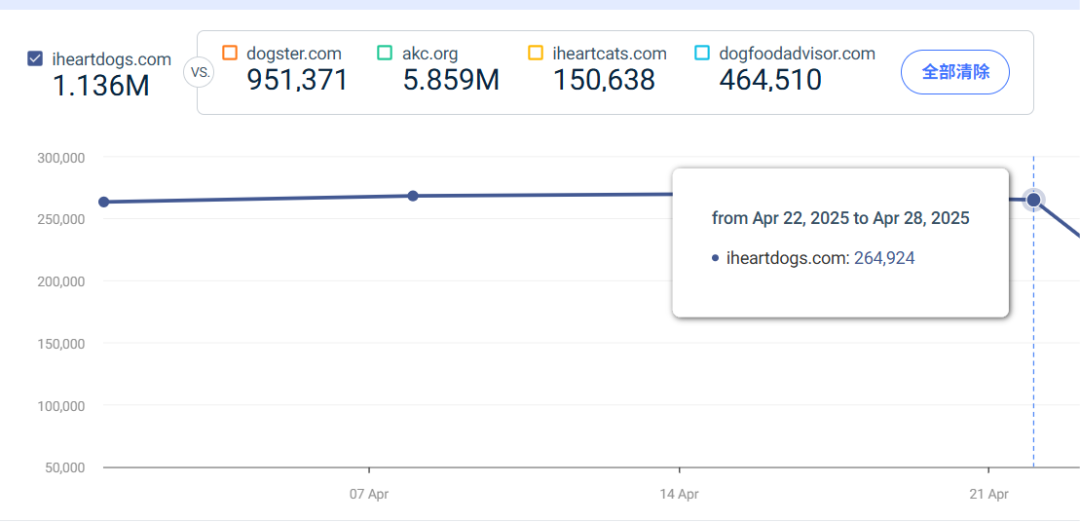Click the 14 Apr x-axis label
This screenshot has height=522, width=1080.
coord(679,494)
